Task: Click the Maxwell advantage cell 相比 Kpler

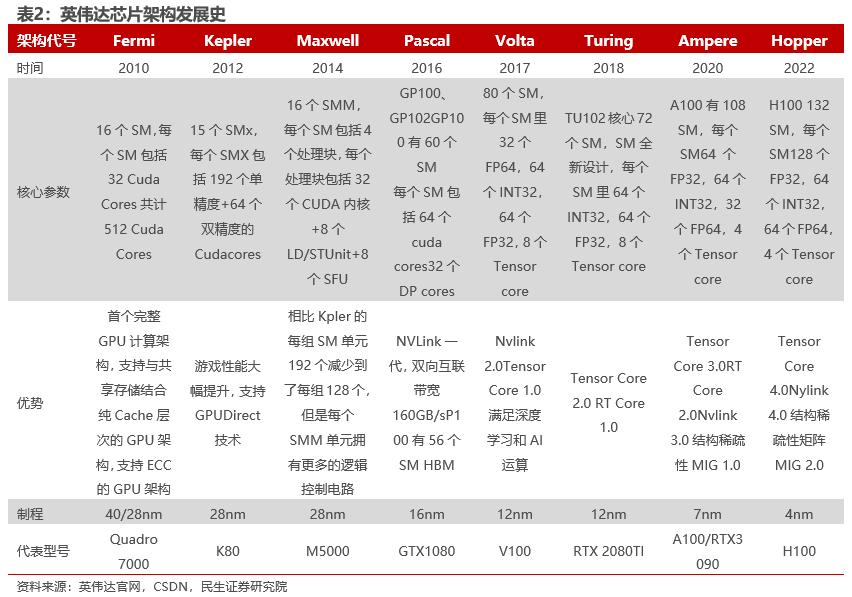Action: tap(328, 403)
